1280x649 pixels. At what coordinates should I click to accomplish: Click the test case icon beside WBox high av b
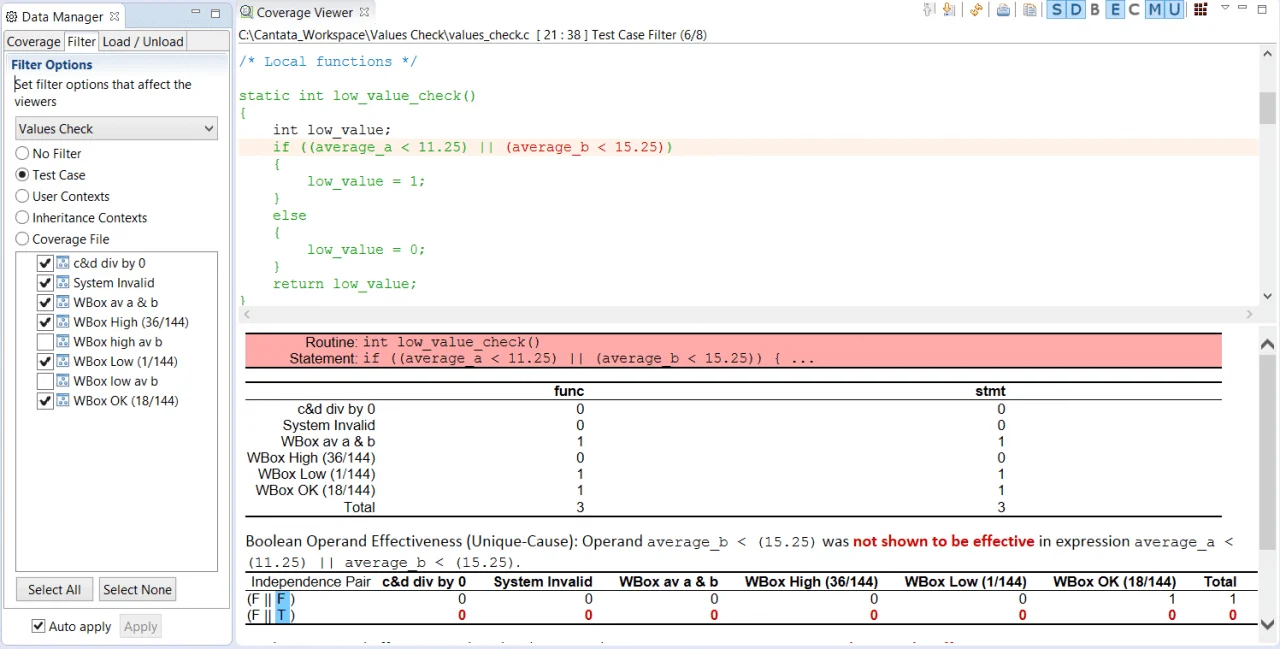(63, 341)
